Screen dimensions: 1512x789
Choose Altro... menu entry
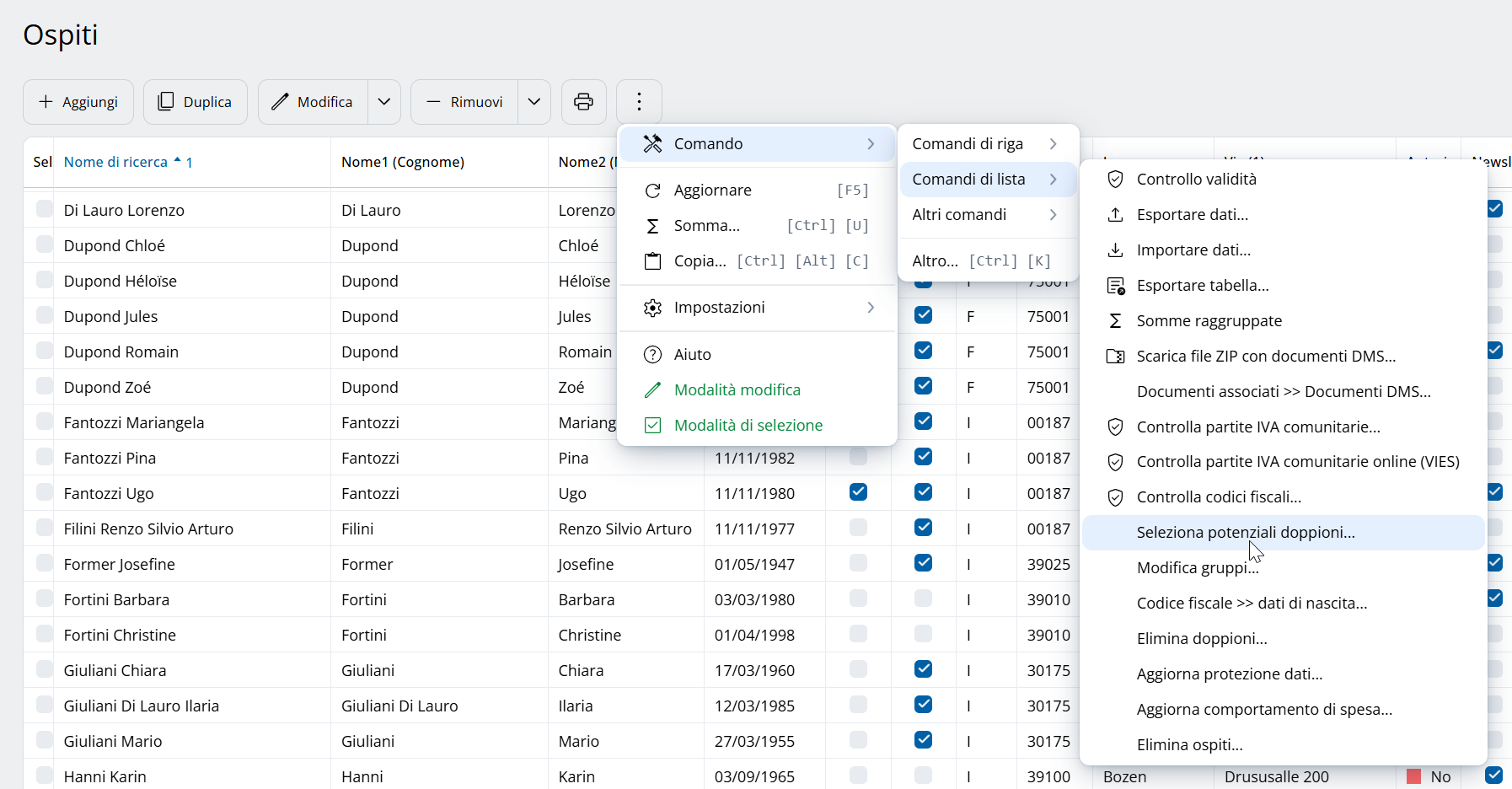(988, 261)
